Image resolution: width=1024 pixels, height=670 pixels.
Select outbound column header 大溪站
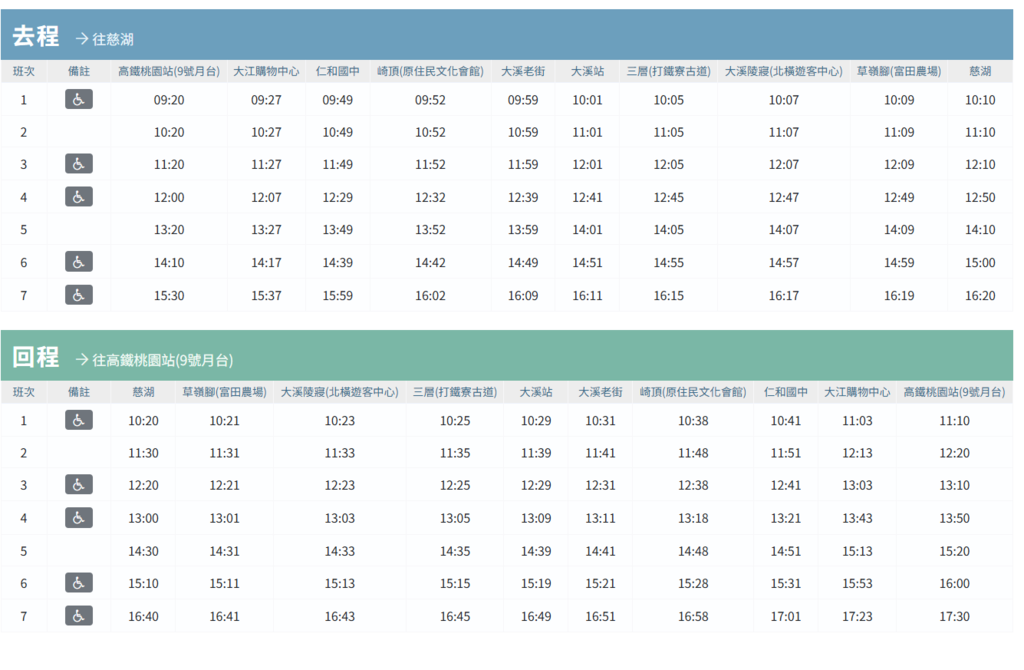[587, 71]
